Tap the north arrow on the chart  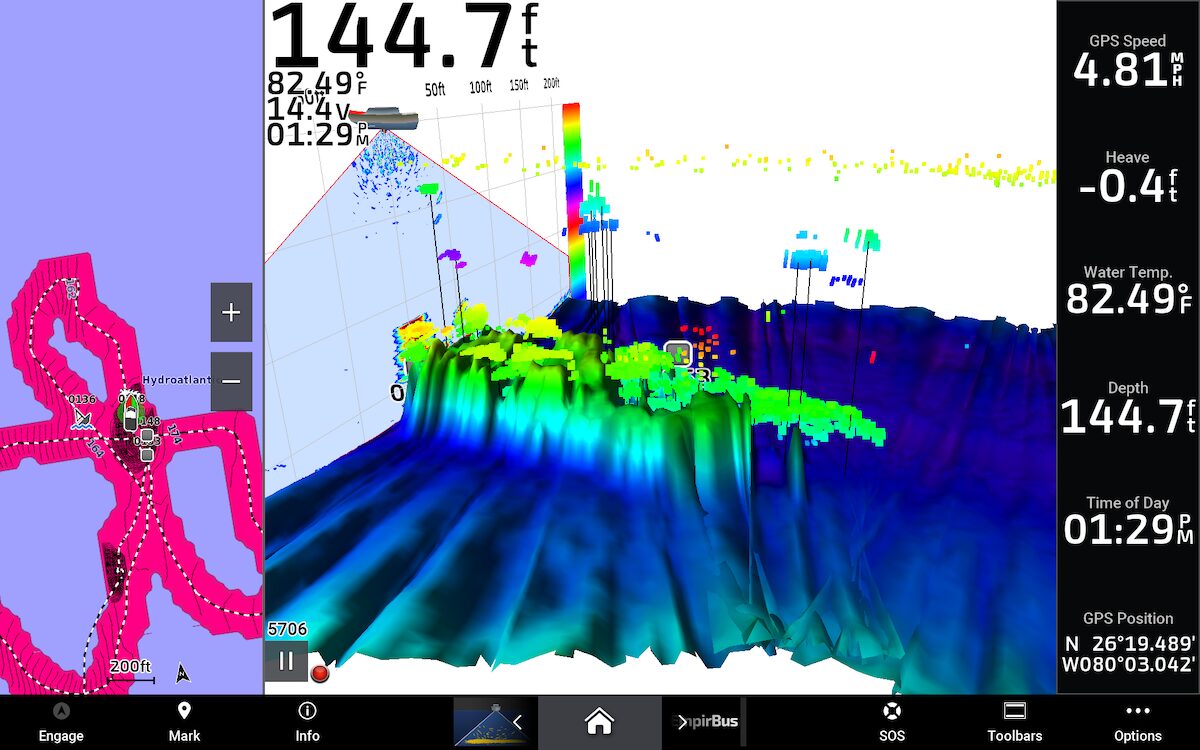[182, 672]
